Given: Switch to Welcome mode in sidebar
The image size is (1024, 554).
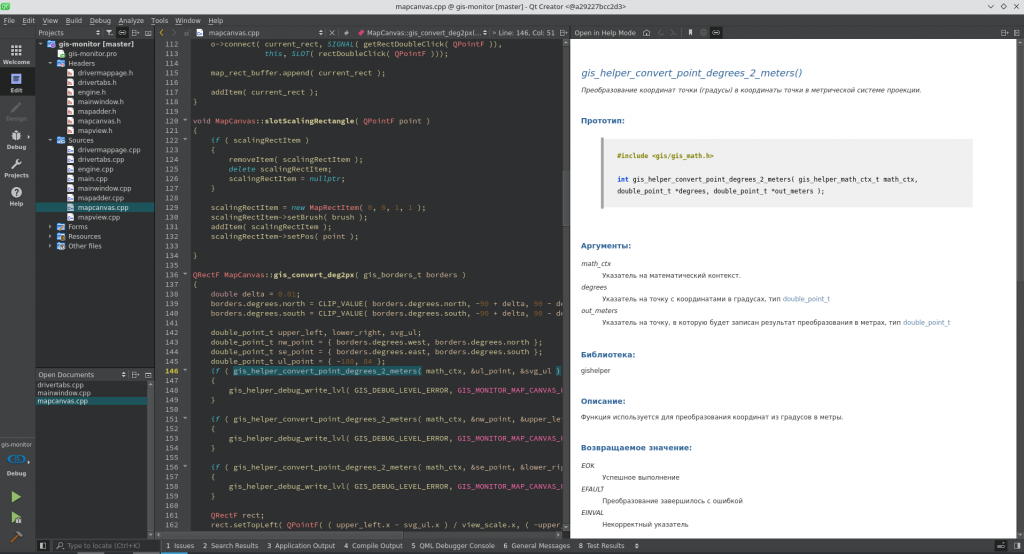Looking at the screenshot, I should 16,52.
